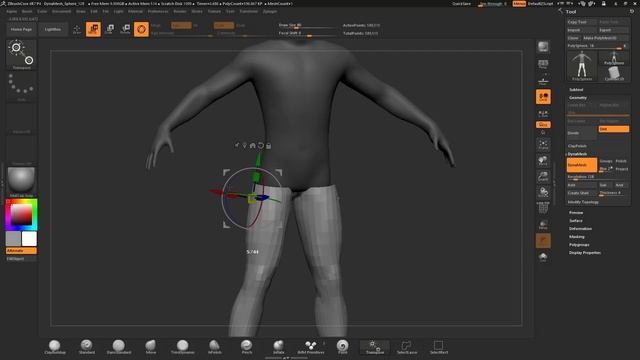Image resolution: width=640 pixels, height=360 pixels.
Task: Click the FillObject button
Action: (x=21, y=259)
